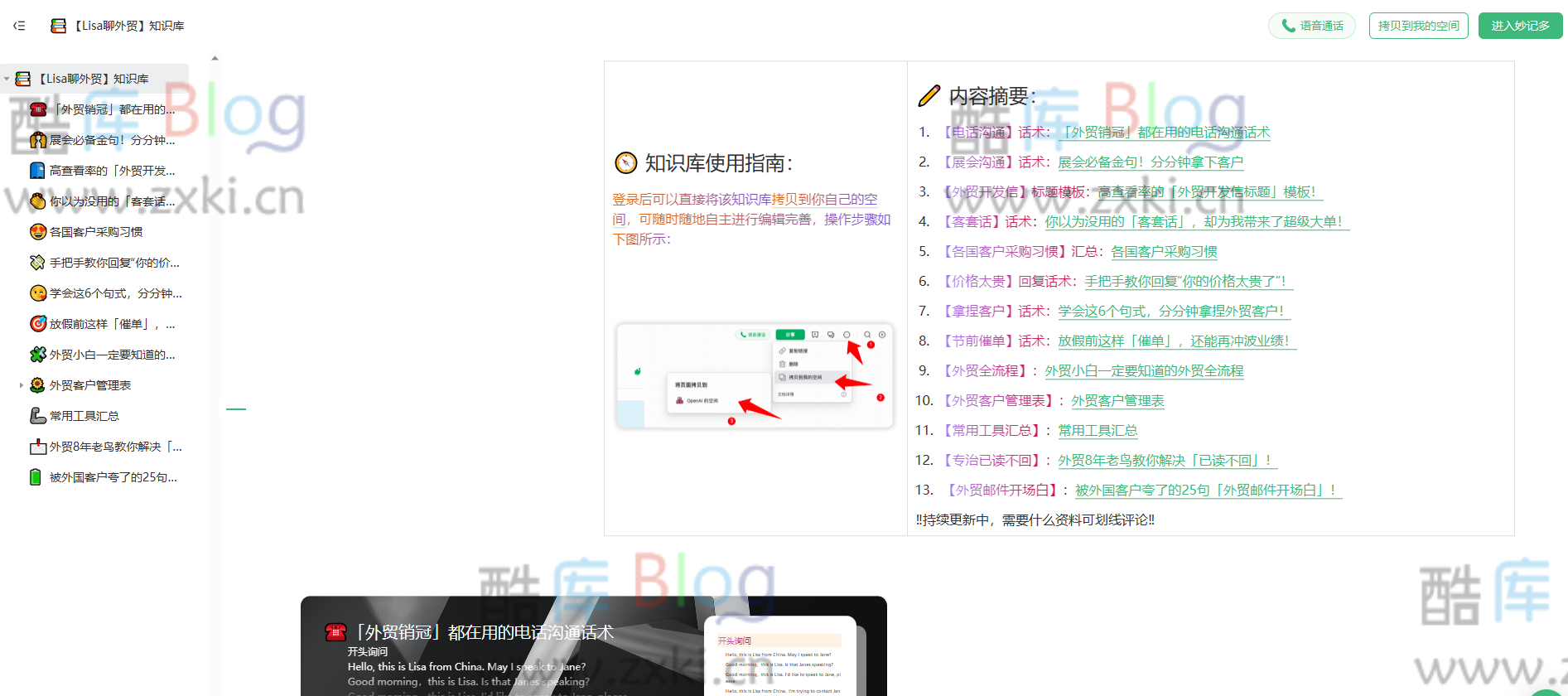Viewport: 1568px width, 696px height.
Task: Click the header title Lisa聊外贸 知识库
Action: point(128,26)
